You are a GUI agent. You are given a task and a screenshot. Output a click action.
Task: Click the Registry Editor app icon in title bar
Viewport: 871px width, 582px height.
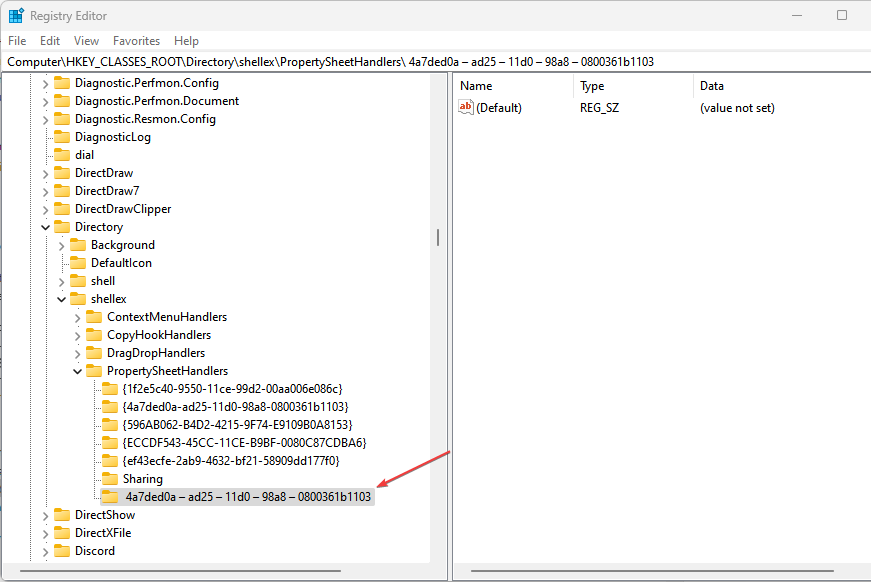(16, 16)
